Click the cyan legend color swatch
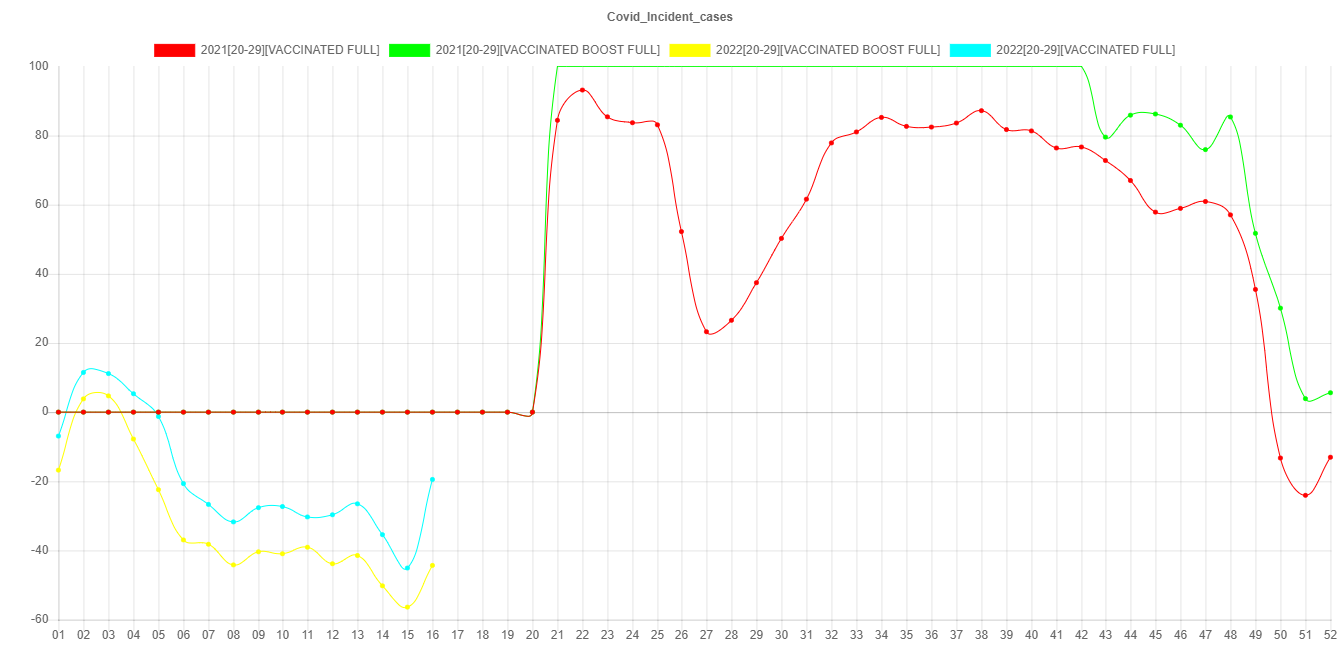 coord(969,50)
